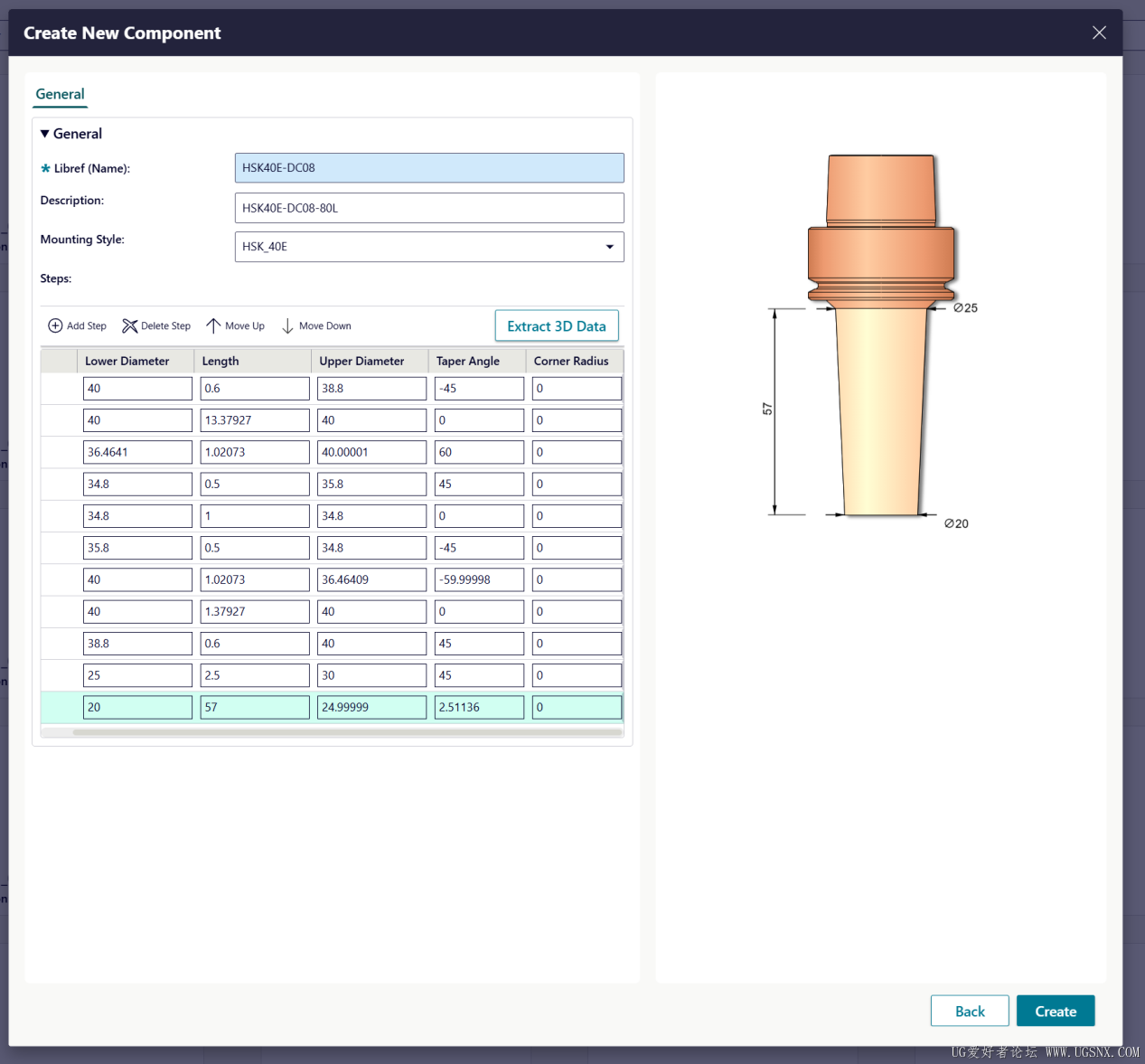Collapse the General section triangle
1145x1064 pixels.
45,134
